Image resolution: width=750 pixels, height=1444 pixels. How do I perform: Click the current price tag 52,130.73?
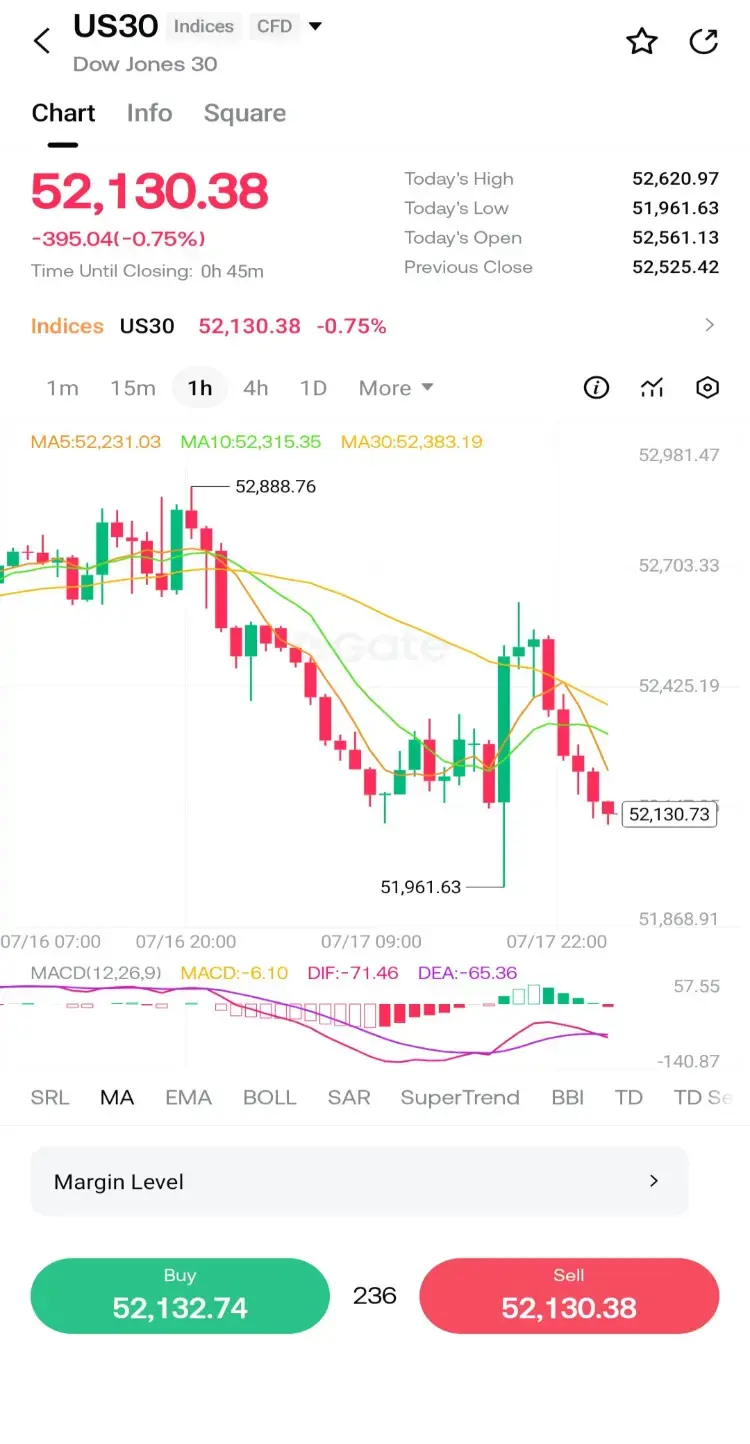point(669,814)
